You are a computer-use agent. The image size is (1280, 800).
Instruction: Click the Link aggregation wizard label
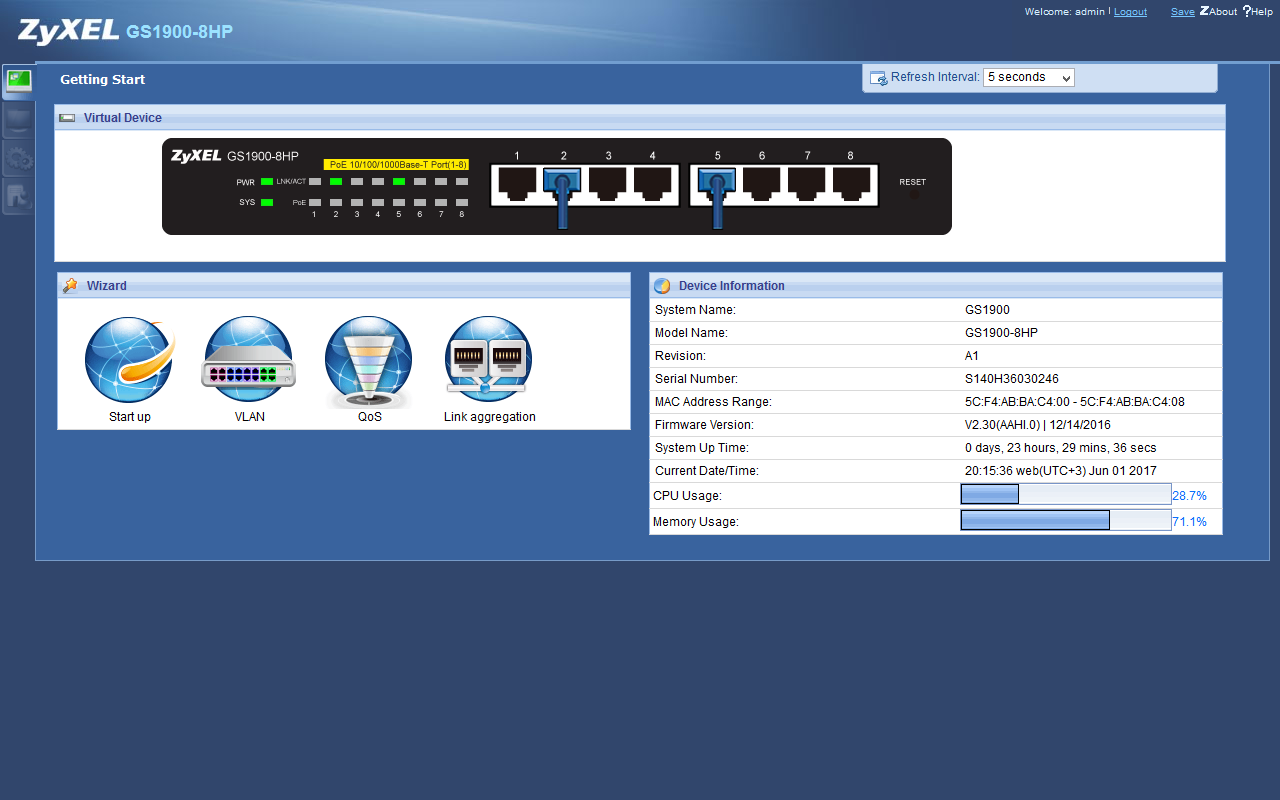[x=490, y=417]
